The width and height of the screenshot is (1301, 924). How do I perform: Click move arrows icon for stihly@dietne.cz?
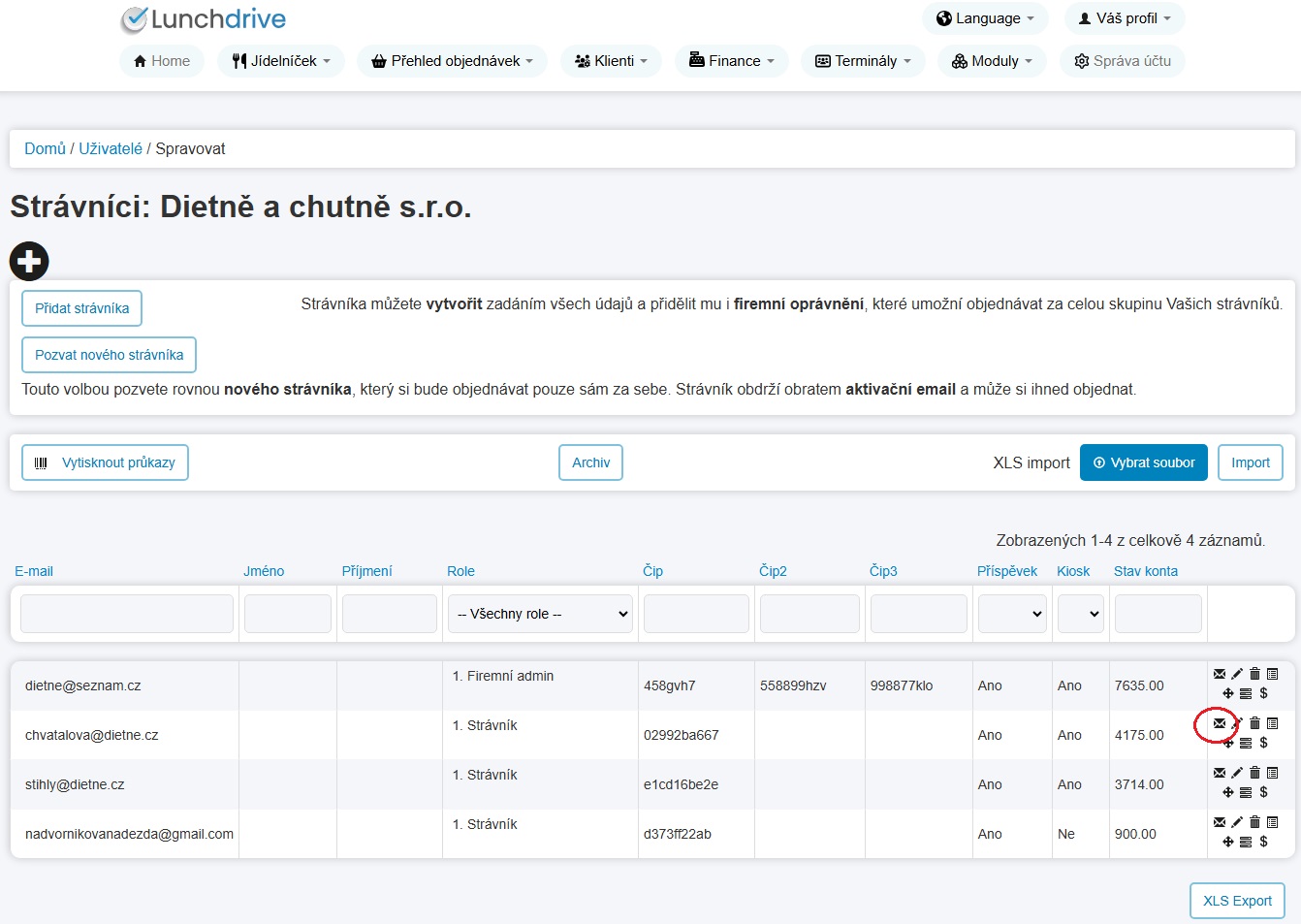[1228, 792]
